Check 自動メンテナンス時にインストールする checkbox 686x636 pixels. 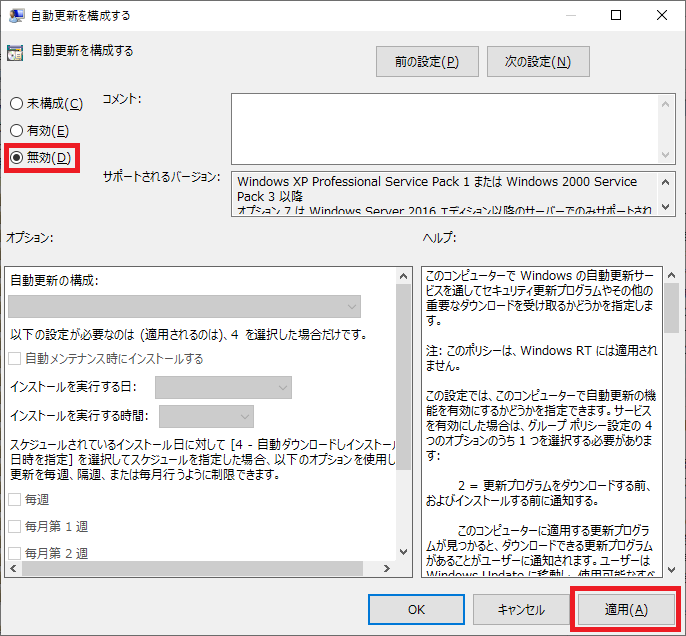(x=14, y=359)
